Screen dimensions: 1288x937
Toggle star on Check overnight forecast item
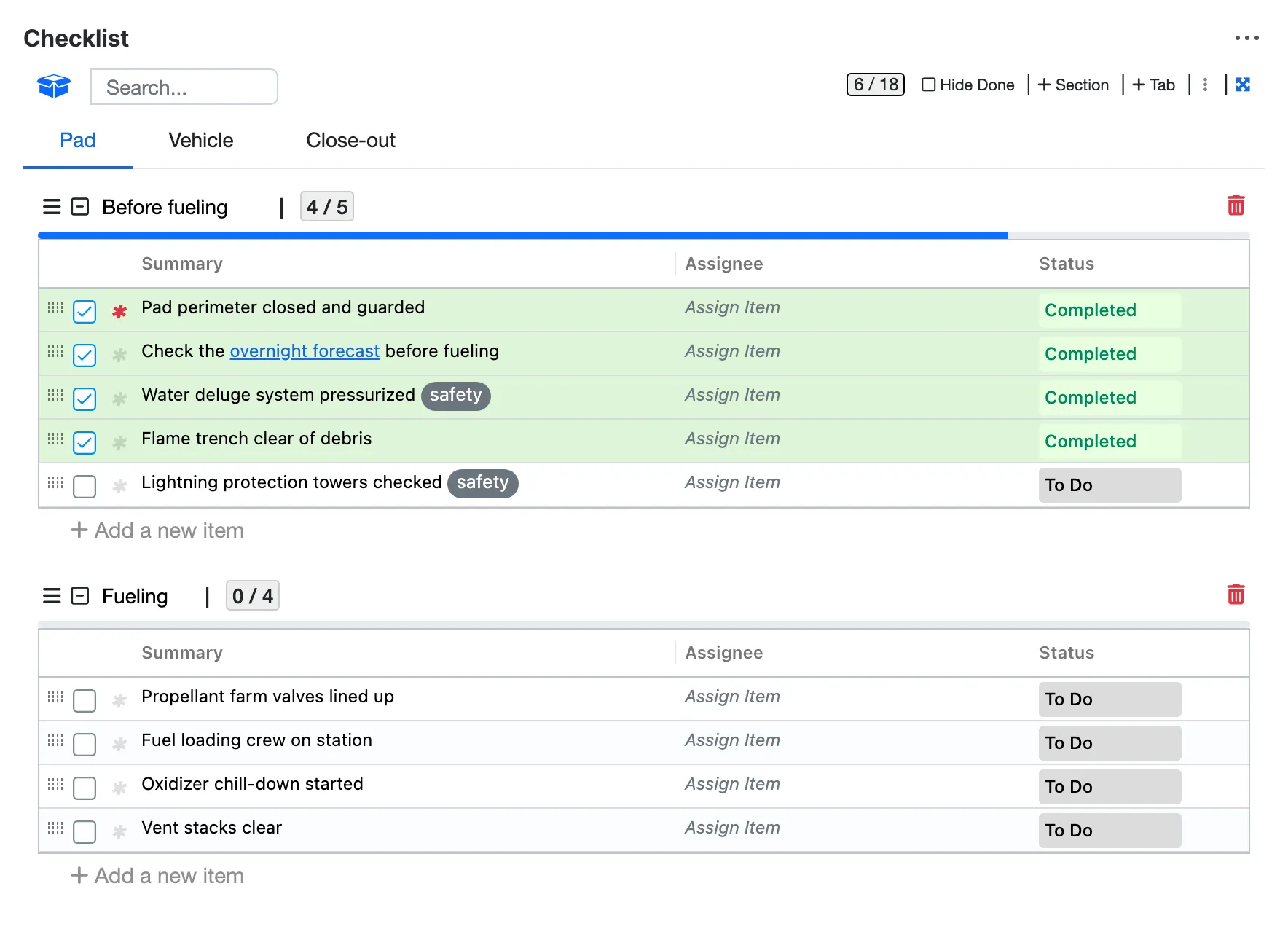pos(119,355)
